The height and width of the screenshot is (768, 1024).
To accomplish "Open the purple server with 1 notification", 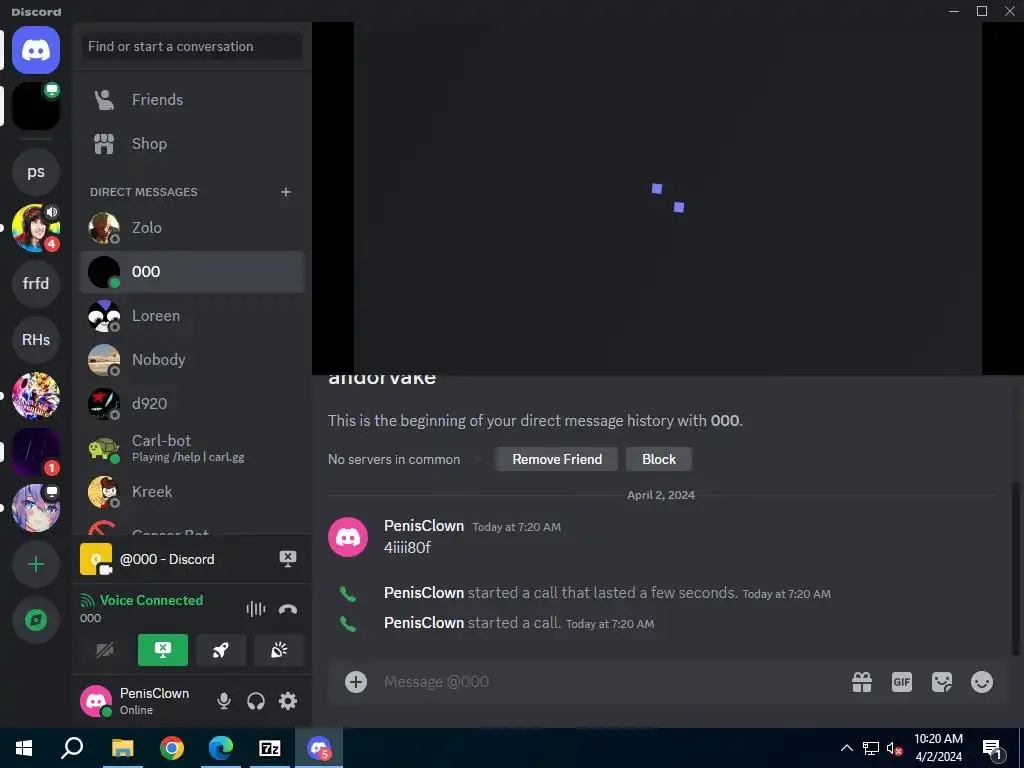I will (x=36, y=452).
